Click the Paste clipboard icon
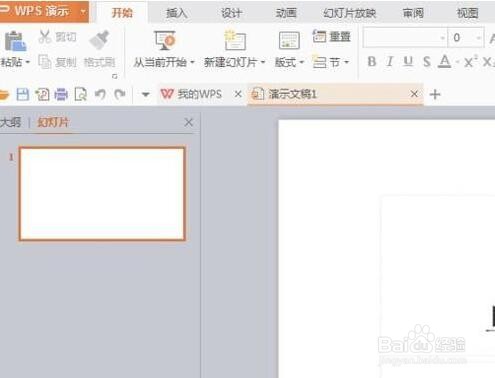The height and width of the screenshot is (378, 495). click(15, 42)
